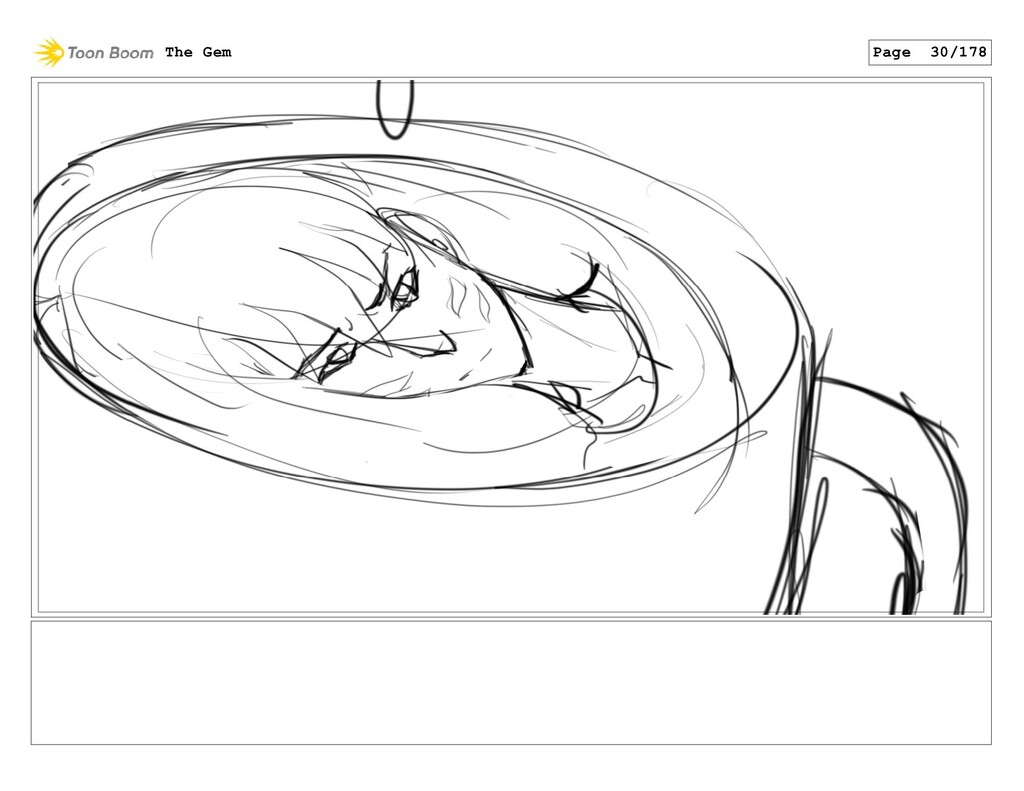Image resolution: width=1024 pixels, height=791 pixels.
Task: Click the Toon Boom logo
Action: point(94,52)
